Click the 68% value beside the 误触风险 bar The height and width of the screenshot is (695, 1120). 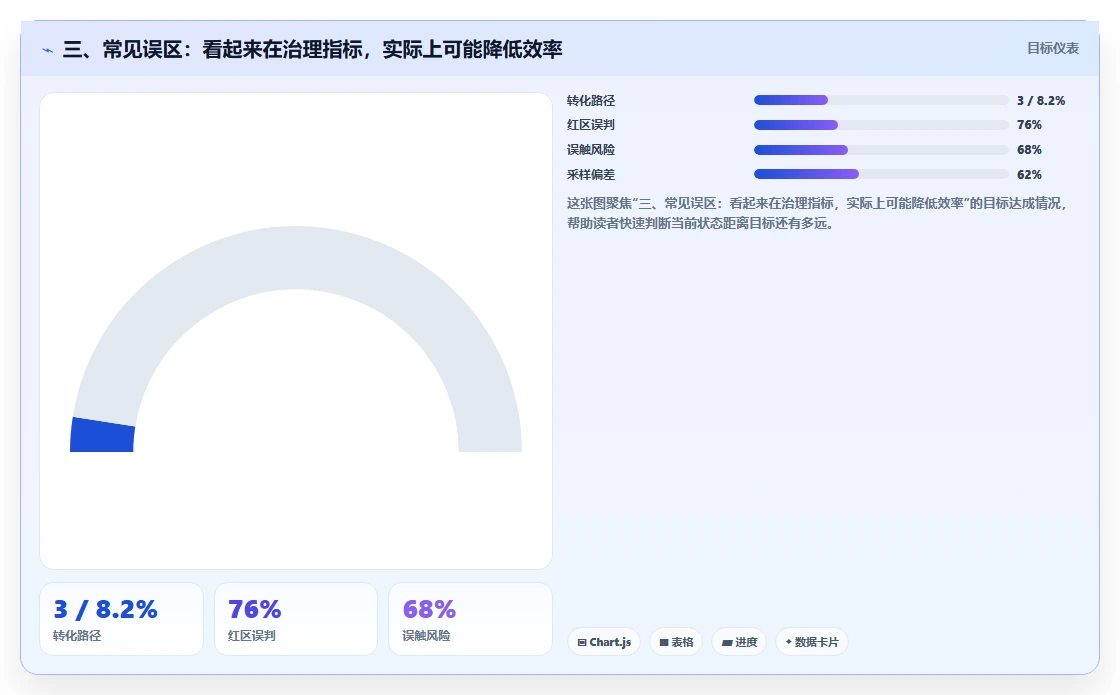click(1029, 150)
